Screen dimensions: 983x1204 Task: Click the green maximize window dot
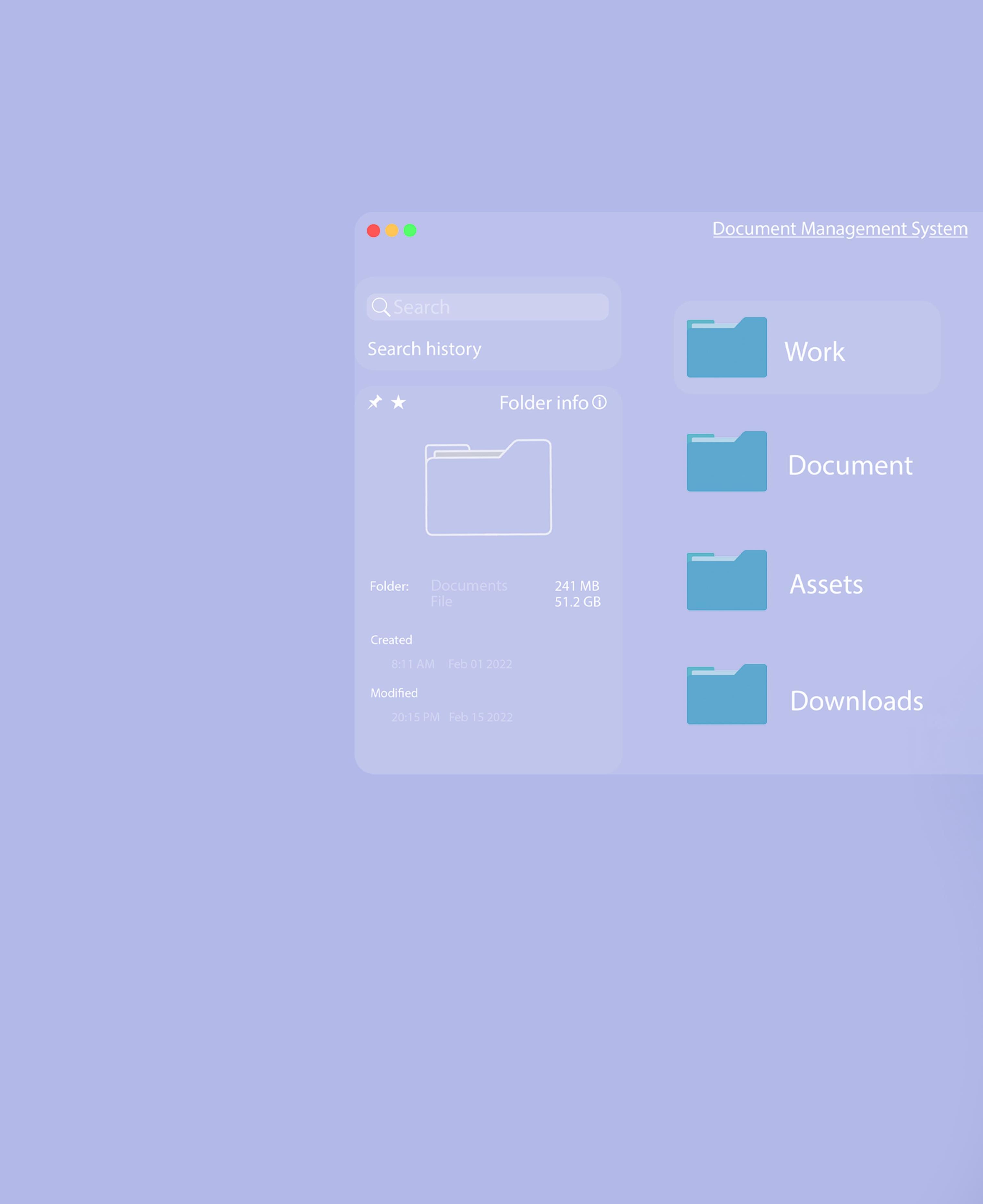410,230
